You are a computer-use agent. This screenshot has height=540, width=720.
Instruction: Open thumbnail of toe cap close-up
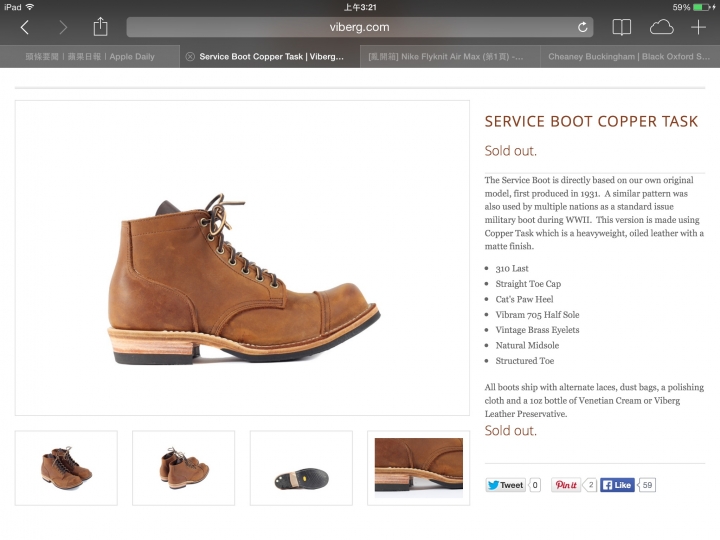pyautogui.click(x=418, y=468)
